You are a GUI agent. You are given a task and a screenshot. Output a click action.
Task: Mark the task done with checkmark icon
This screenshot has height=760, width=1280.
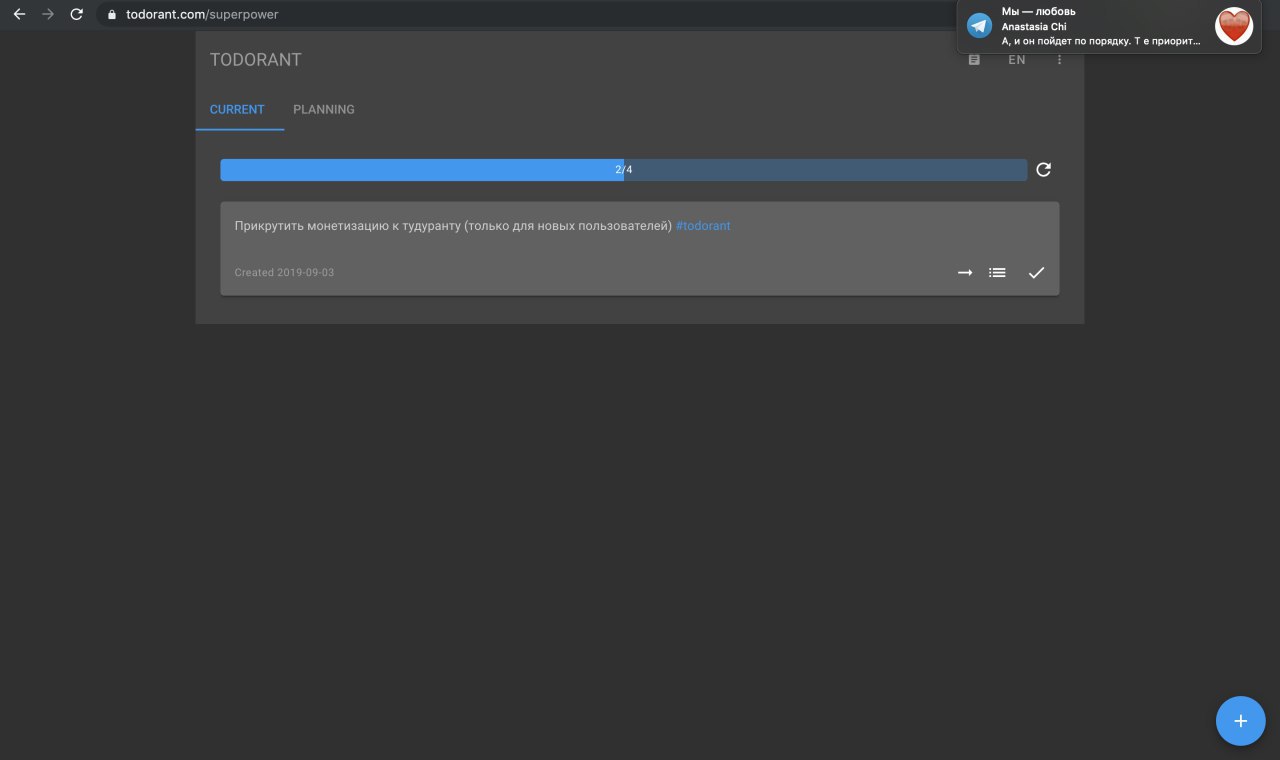1036,272
